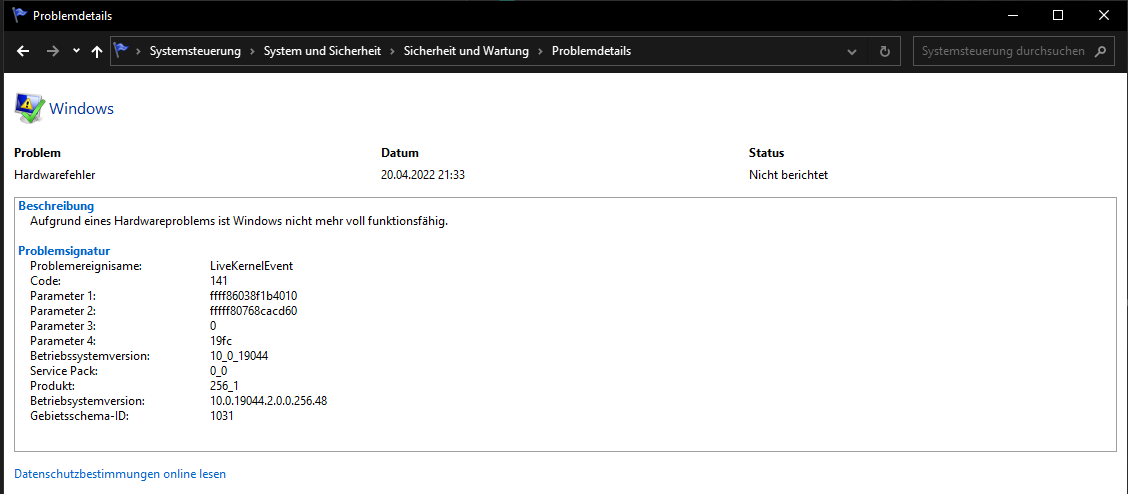Click the Windows heading text
This screenshot has width=1128, height=494.
81,109
